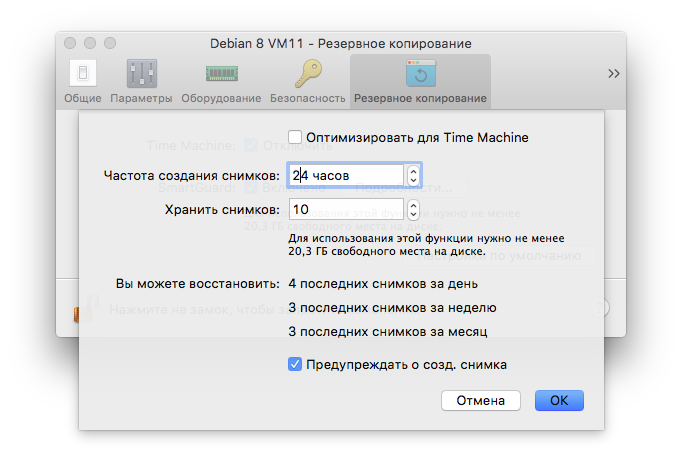Switch to the Оборудование tab label
Image resolution: width=682 pixels, height=451 pixels.
point(221,98)
